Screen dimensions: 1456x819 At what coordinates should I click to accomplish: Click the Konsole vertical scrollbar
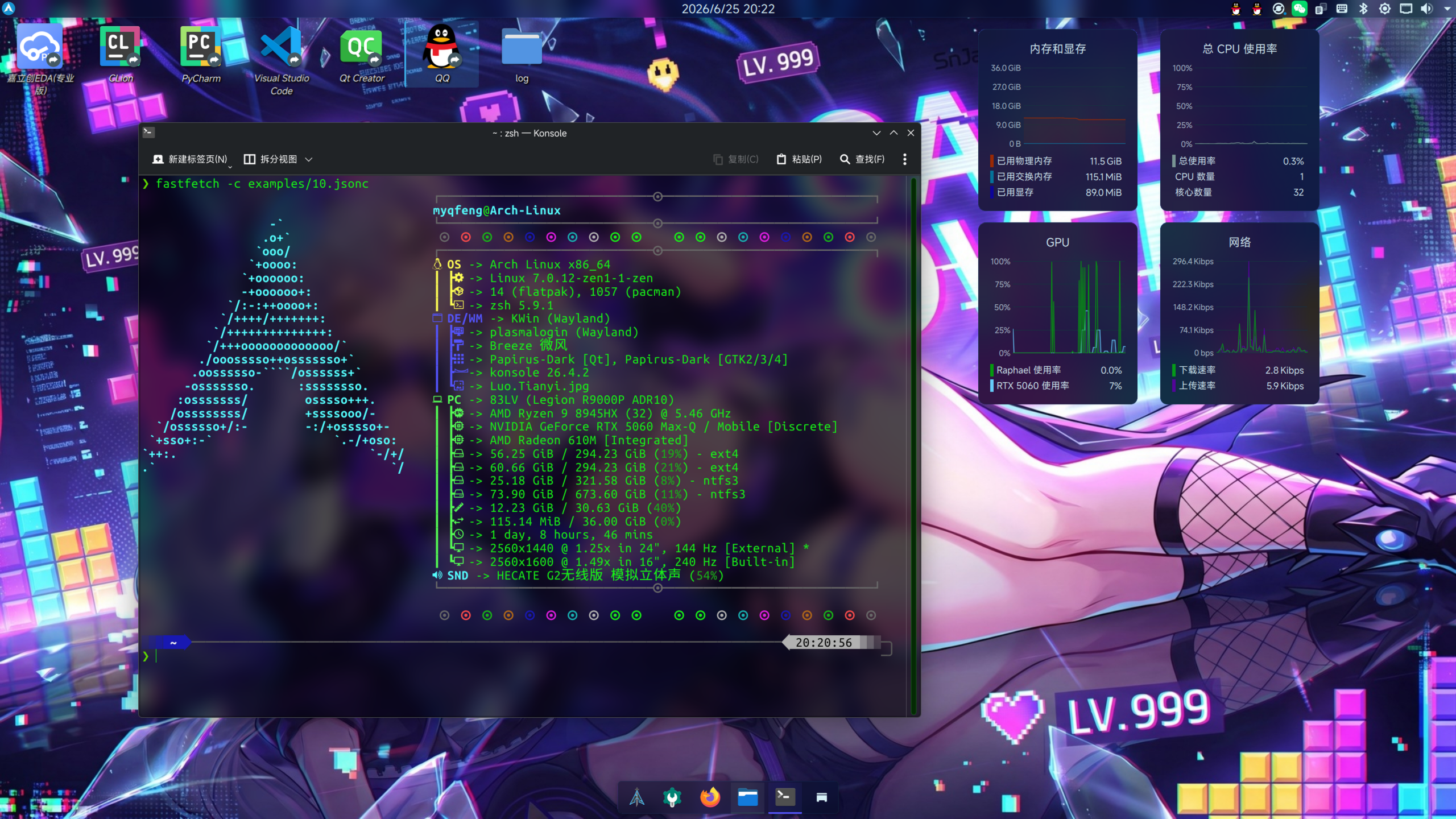click(913, 445)
